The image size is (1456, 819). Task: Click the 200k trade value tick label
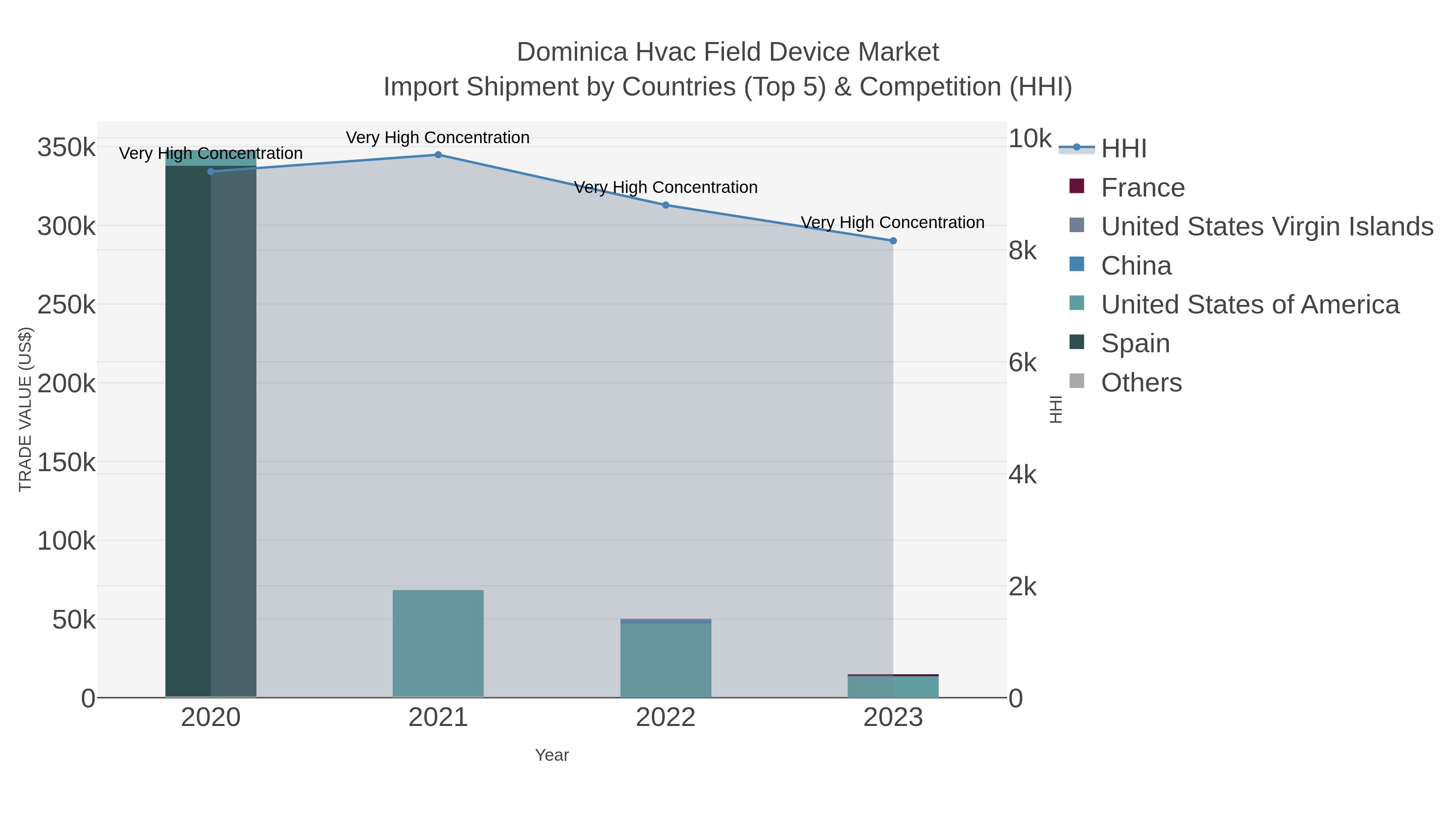[67, 384]
